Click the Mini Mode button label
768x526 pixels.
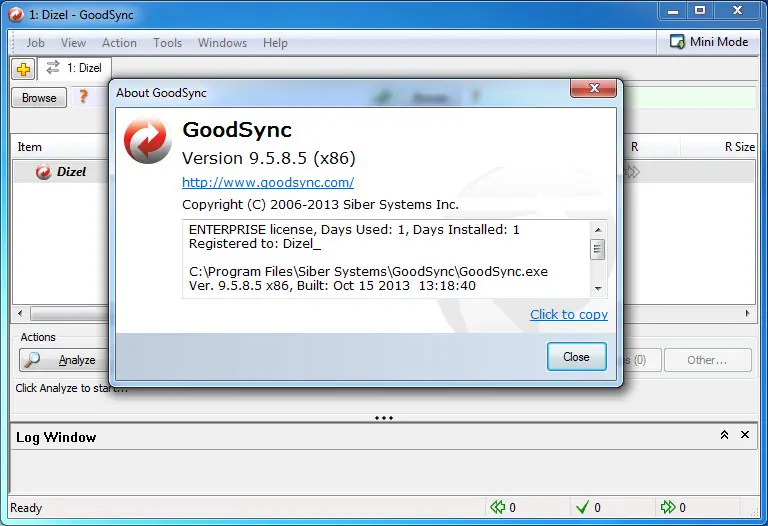click(x=719, y=42)
